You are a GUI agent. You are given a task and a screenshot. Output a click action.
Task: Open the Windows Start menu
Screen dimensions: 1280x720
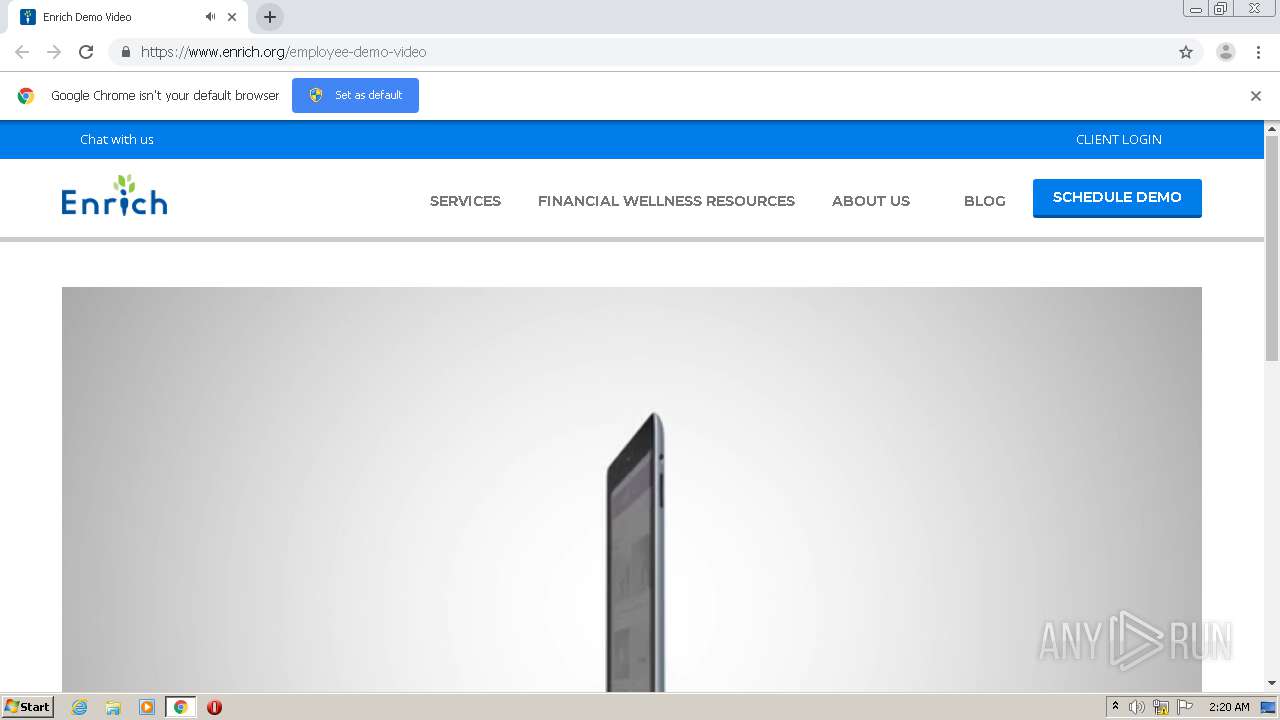pos(27,707)
